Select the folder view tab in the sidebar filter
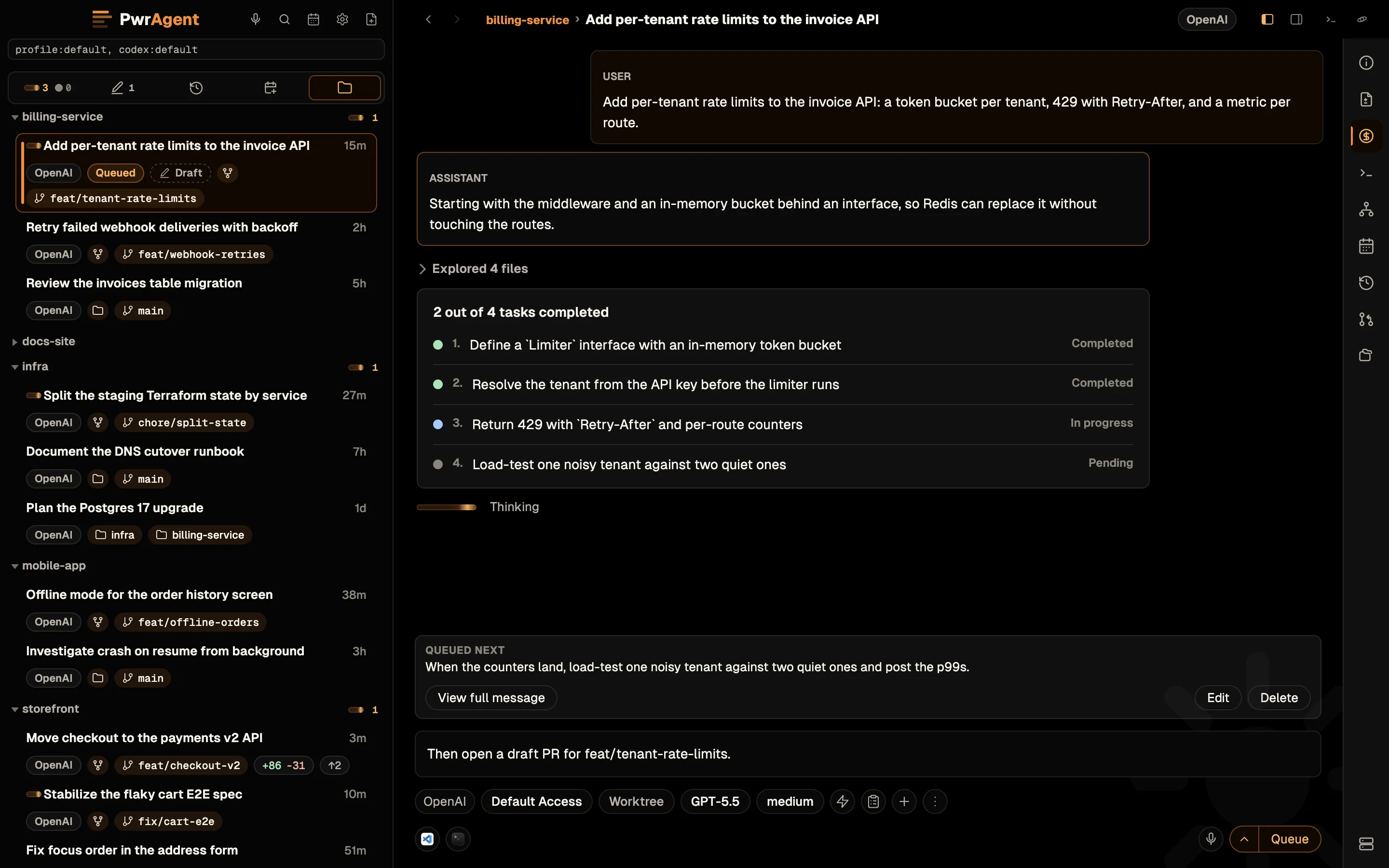 (x=344, y=88)
